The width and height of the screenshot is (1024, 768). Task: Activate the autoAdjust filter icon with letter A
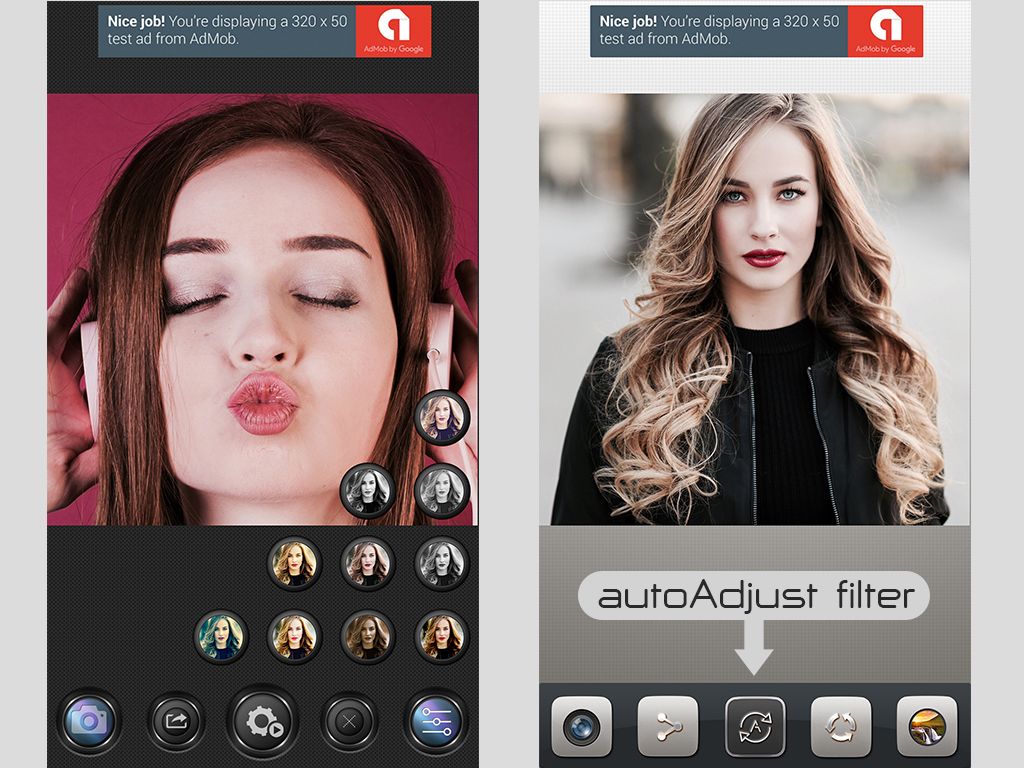click(x=755, y=727)
